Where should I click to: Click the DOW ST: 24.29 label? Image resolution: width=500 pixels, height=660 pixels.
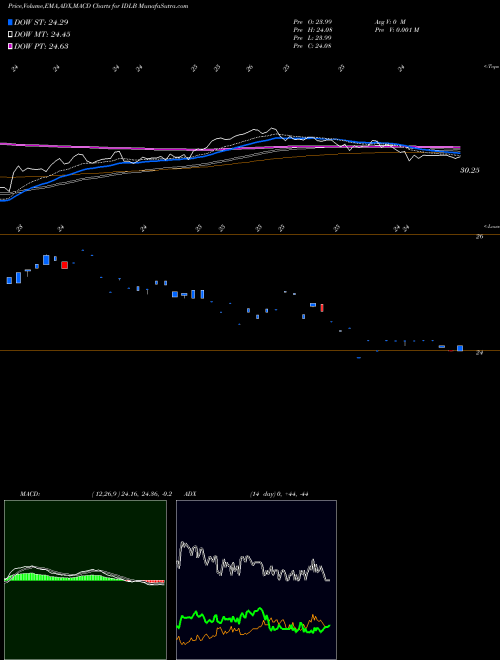41,22
